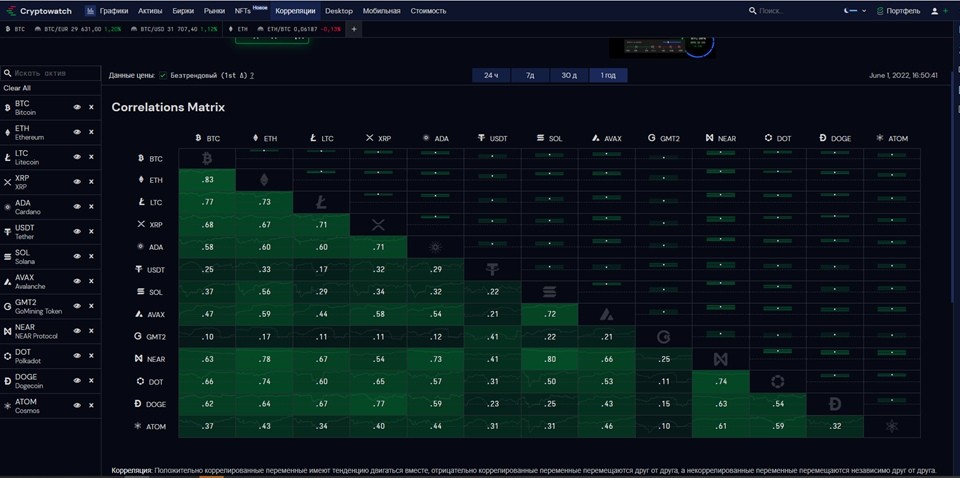Open the Биржи menu item

183,11
